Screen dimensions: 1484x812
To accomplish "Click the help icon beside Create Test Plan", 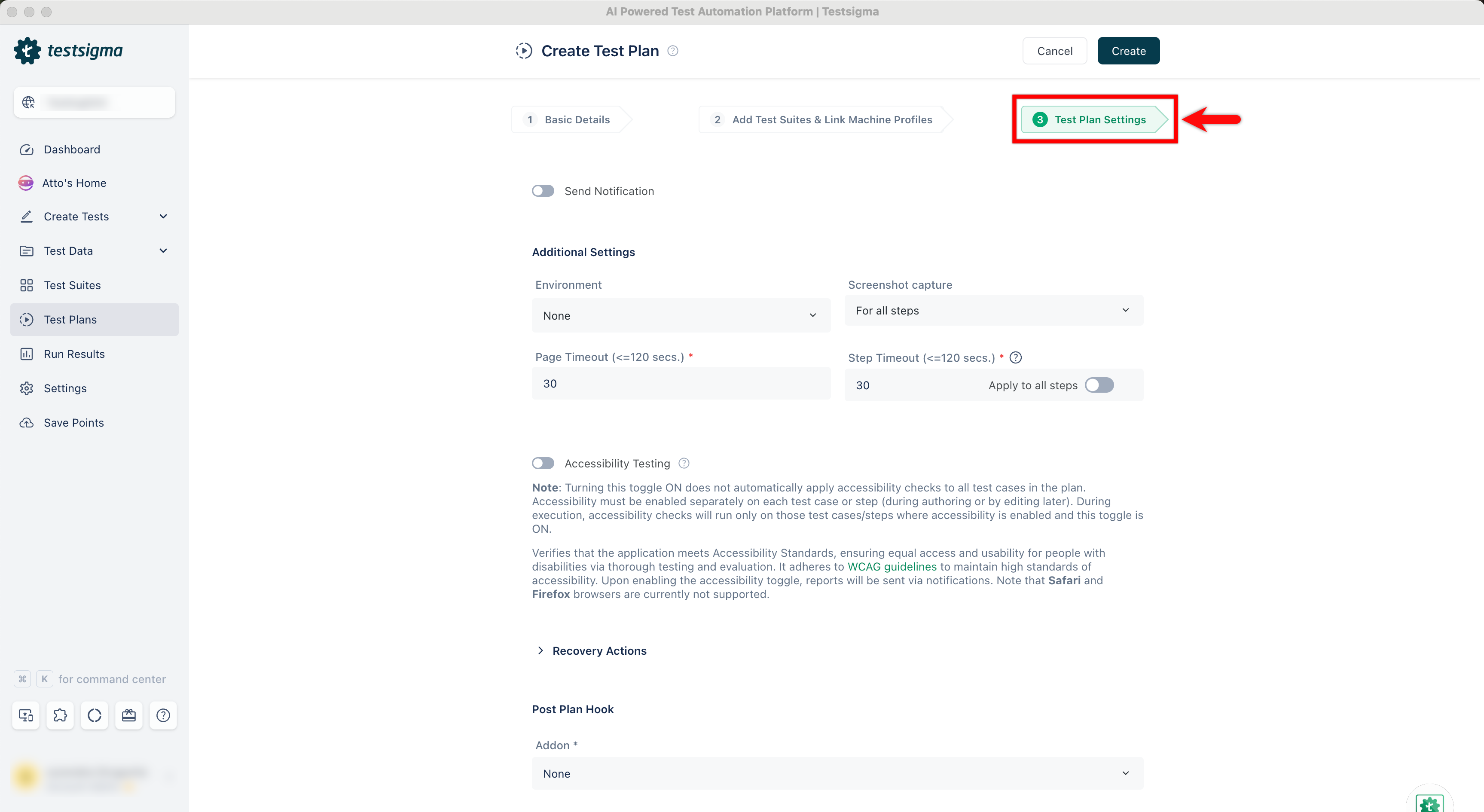I will click(x=673, y=51).
